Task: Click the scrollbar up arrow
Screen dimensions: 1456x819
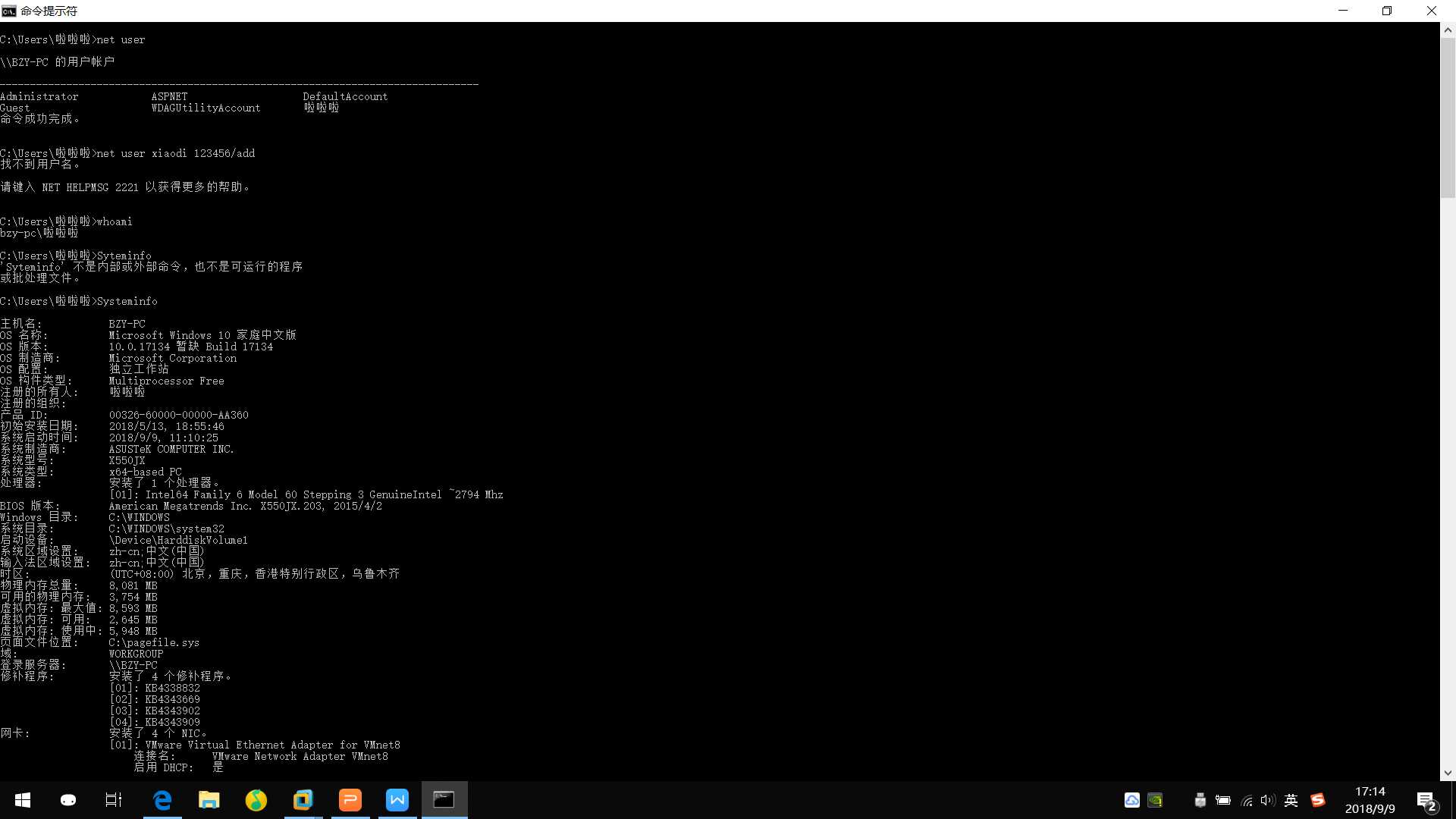Action: [x=1448, y=31]
